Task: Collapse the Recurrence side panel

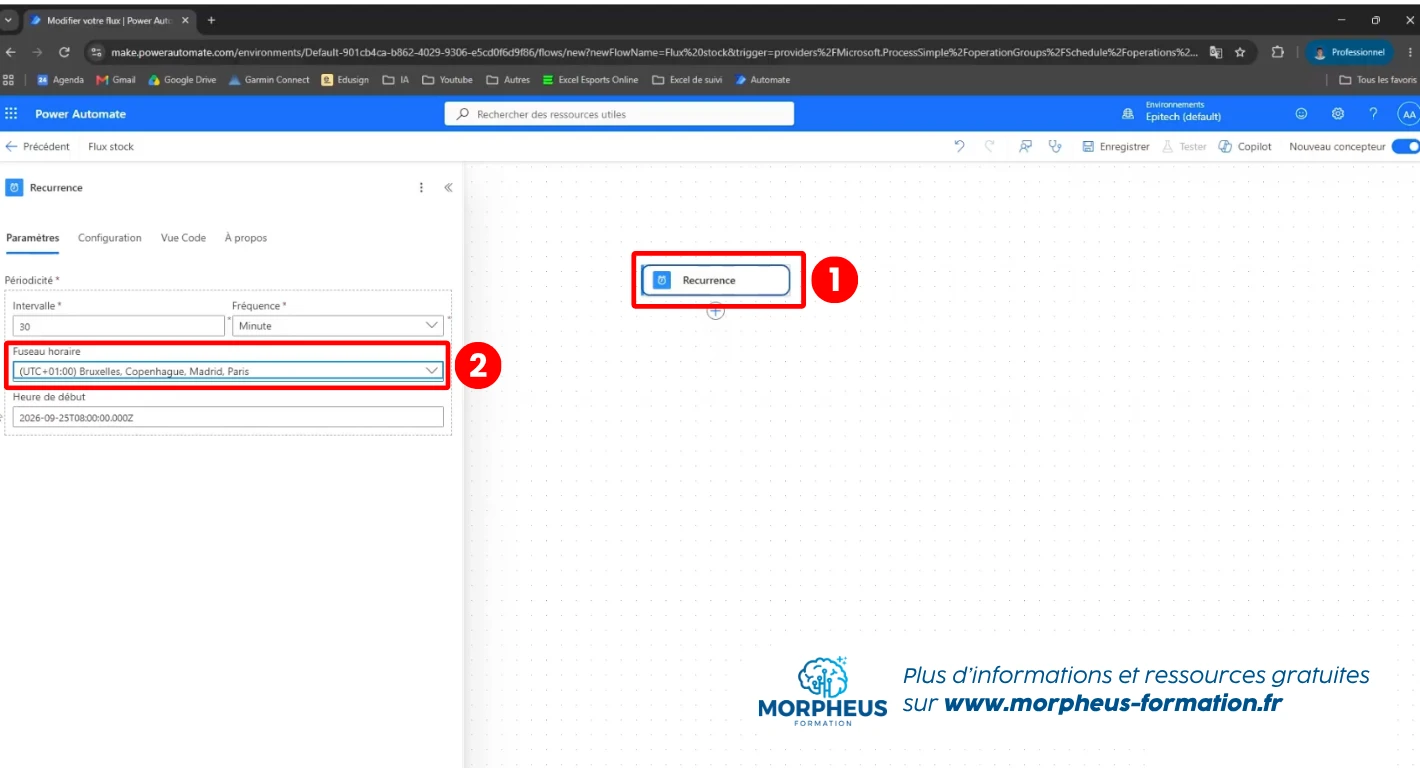Action: pyautogui.click(x=448, y=187)
